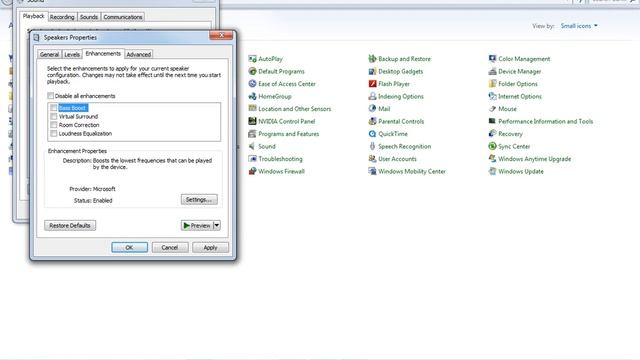The image size is (640, 360).
Task: Open the View by Small icons dropdown
Action: 579,26
